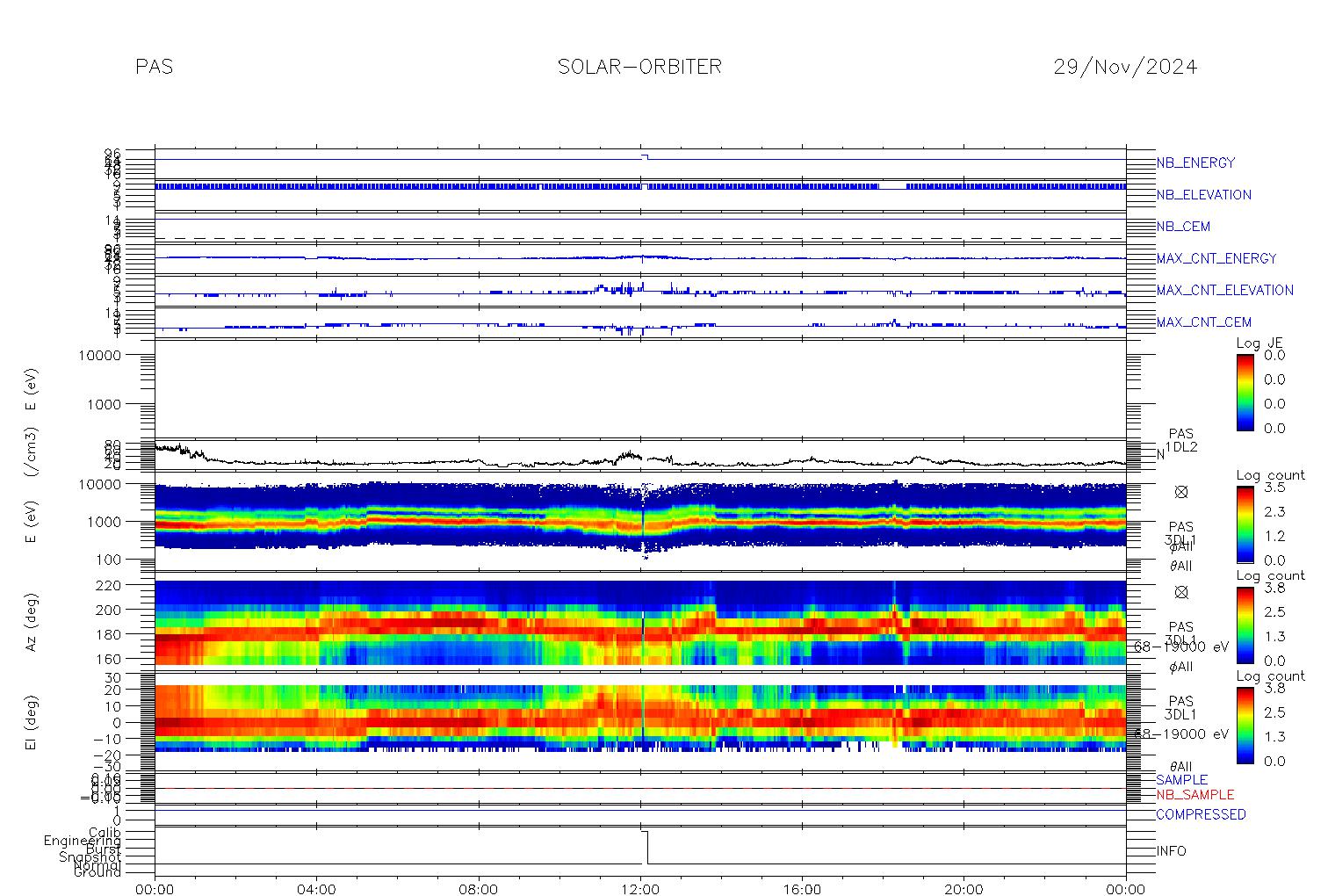Image resolution: width=1328 pixels, height=896 pixels.
Task: Select the color bar with maximum 3.5
Action: (1245, 524)
